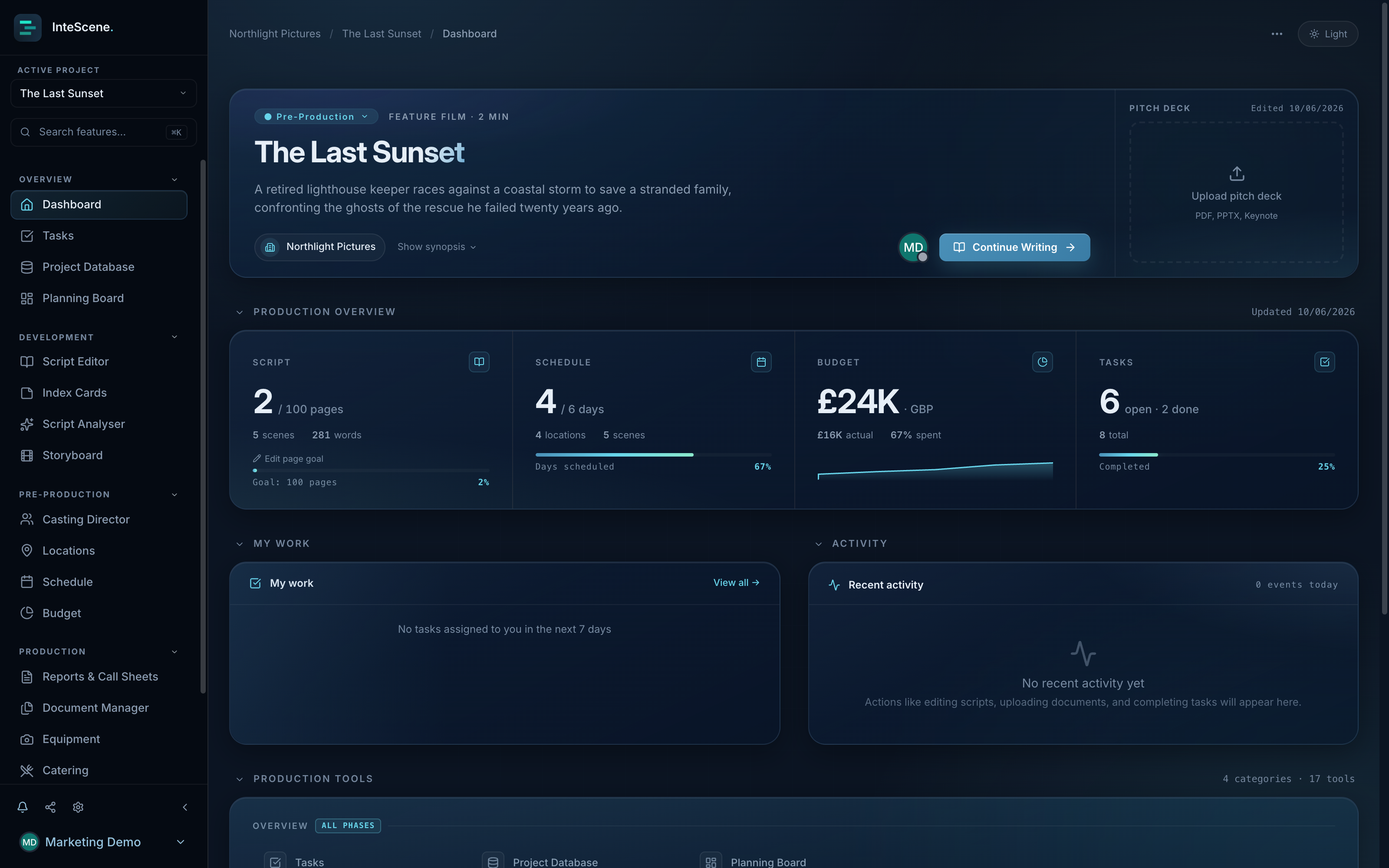The width and height of the screenshot is (1389, 868).
Task: Click the Days scheduled progress bar
Action: click(x=653, y=455)
